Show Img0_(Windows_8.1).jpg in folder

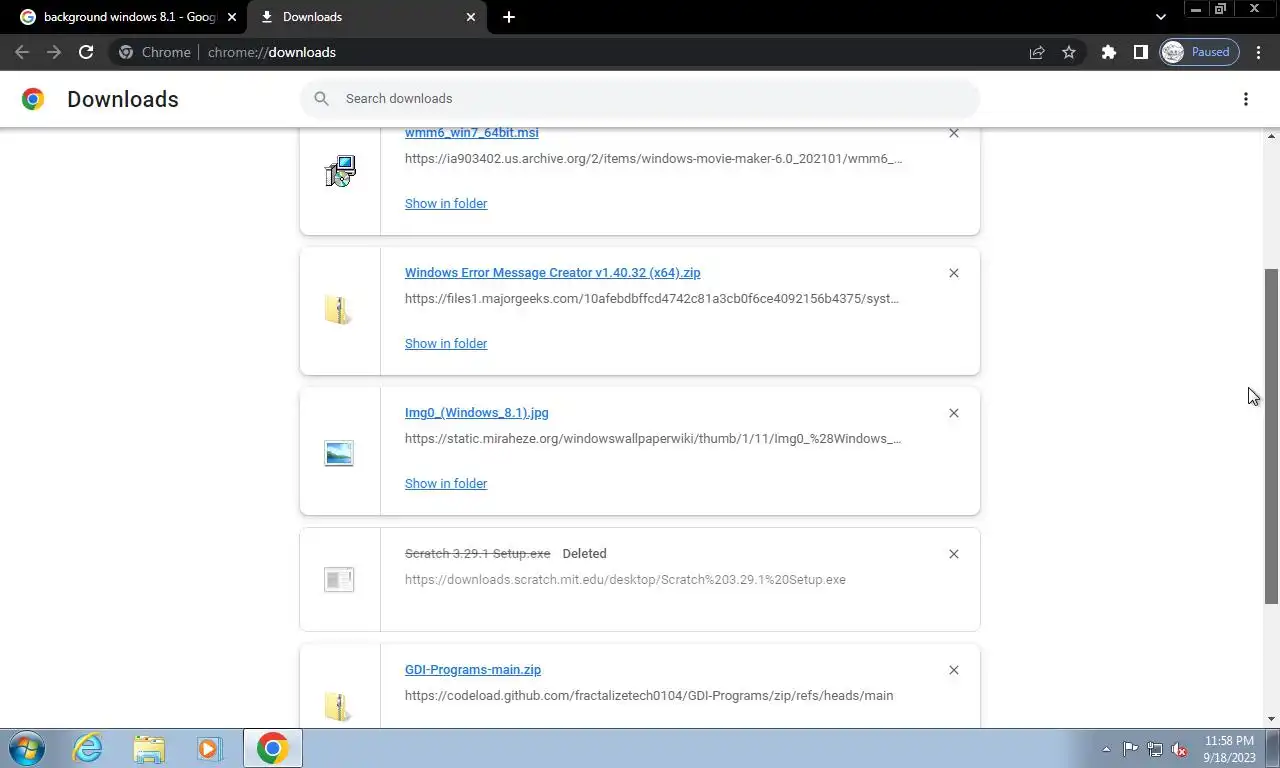click(446, 483)
